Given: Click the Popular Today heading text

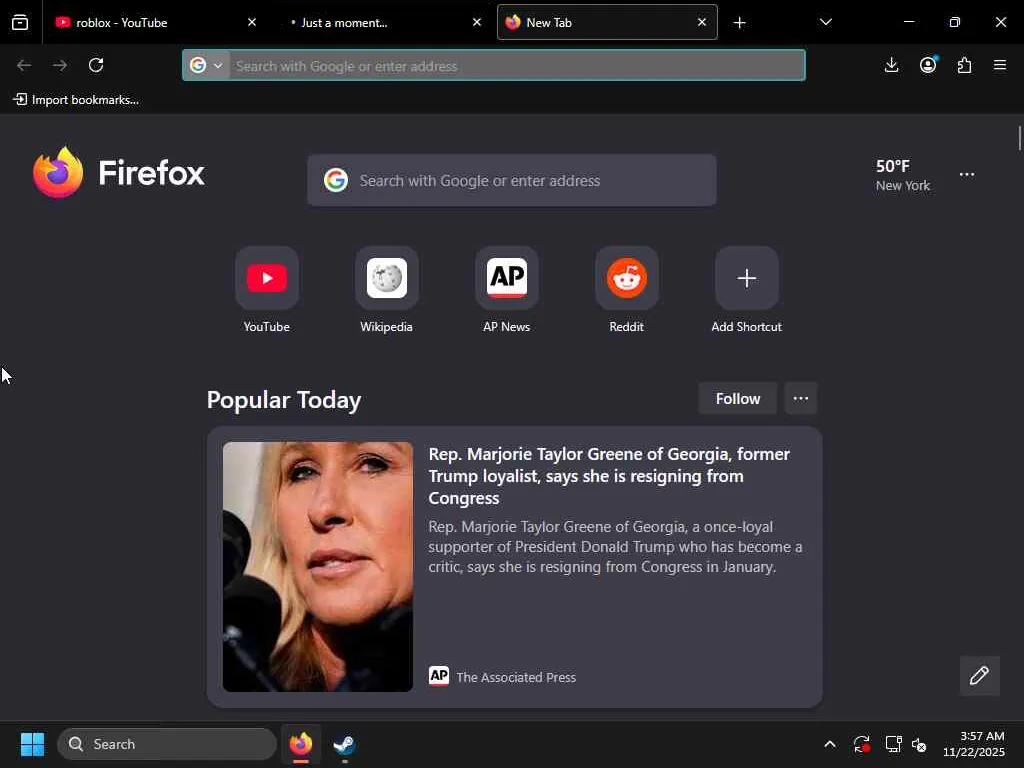Looking at the screenshot, I should point(283,400).
